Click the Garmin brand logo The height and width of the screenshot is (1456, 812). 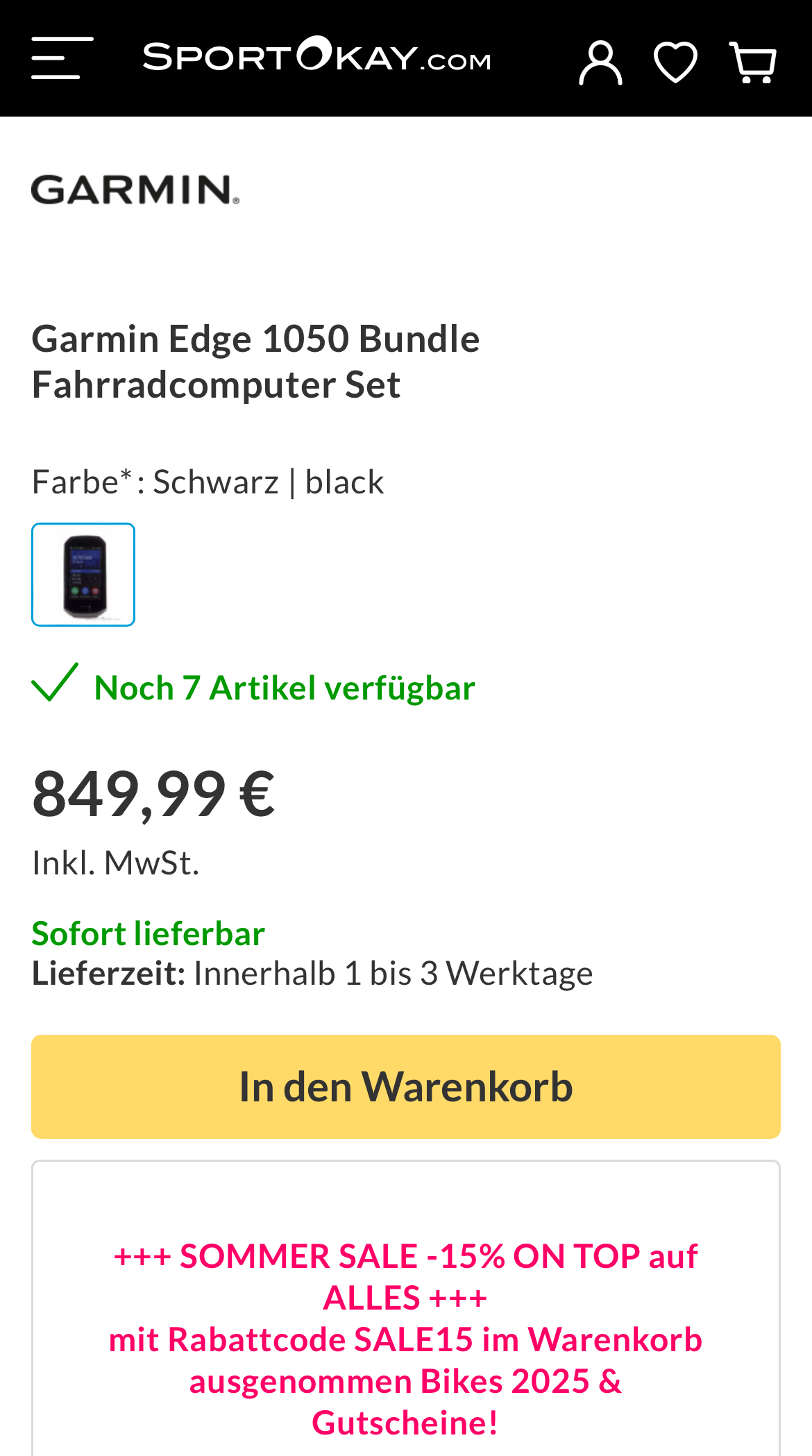click(135, 190)
